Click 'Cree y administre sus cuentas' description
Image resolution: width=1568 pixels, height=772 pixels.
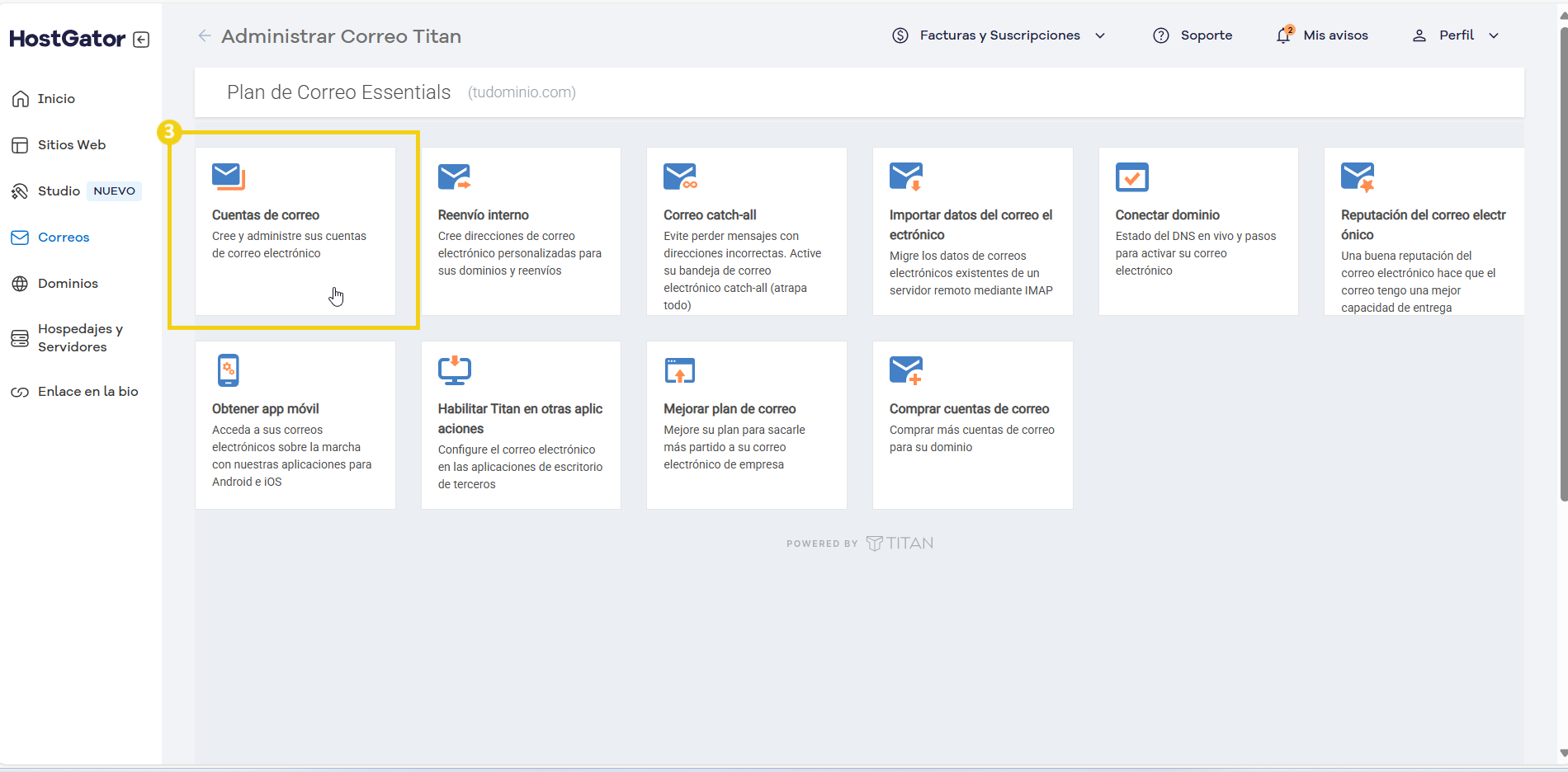pos(289,245)
